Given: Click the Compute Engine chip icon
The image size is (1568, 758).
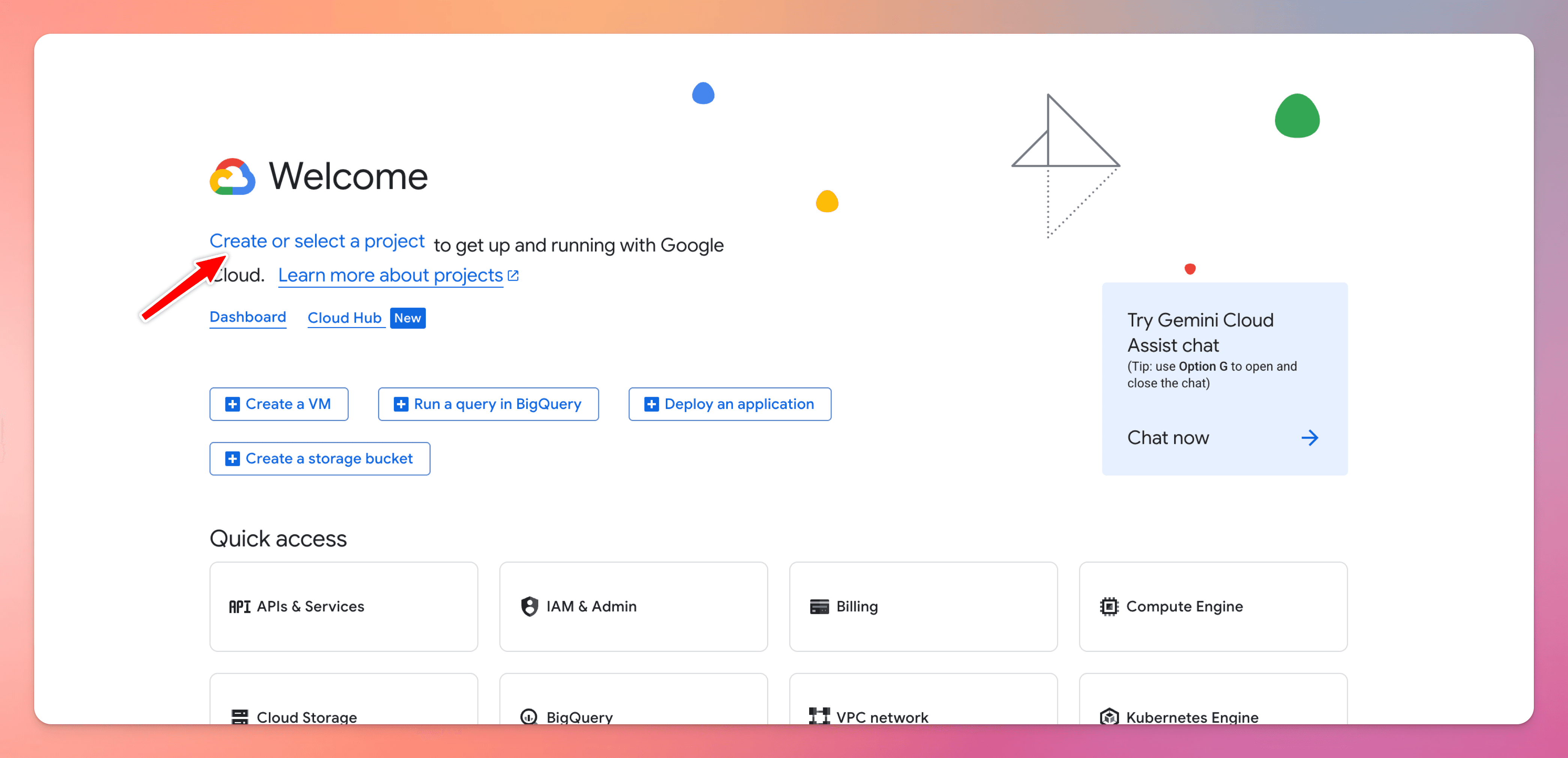Looking at the screenshot, I should point(1109,607).
